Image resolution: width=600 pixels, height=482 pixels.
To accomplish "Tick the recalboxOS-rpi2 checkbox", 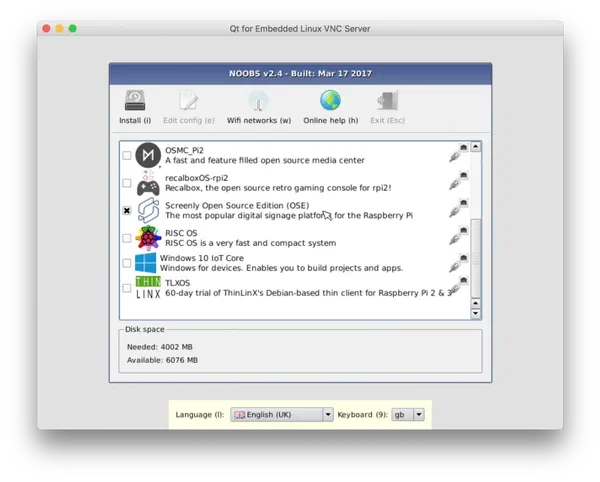I will tap(127, 183).
